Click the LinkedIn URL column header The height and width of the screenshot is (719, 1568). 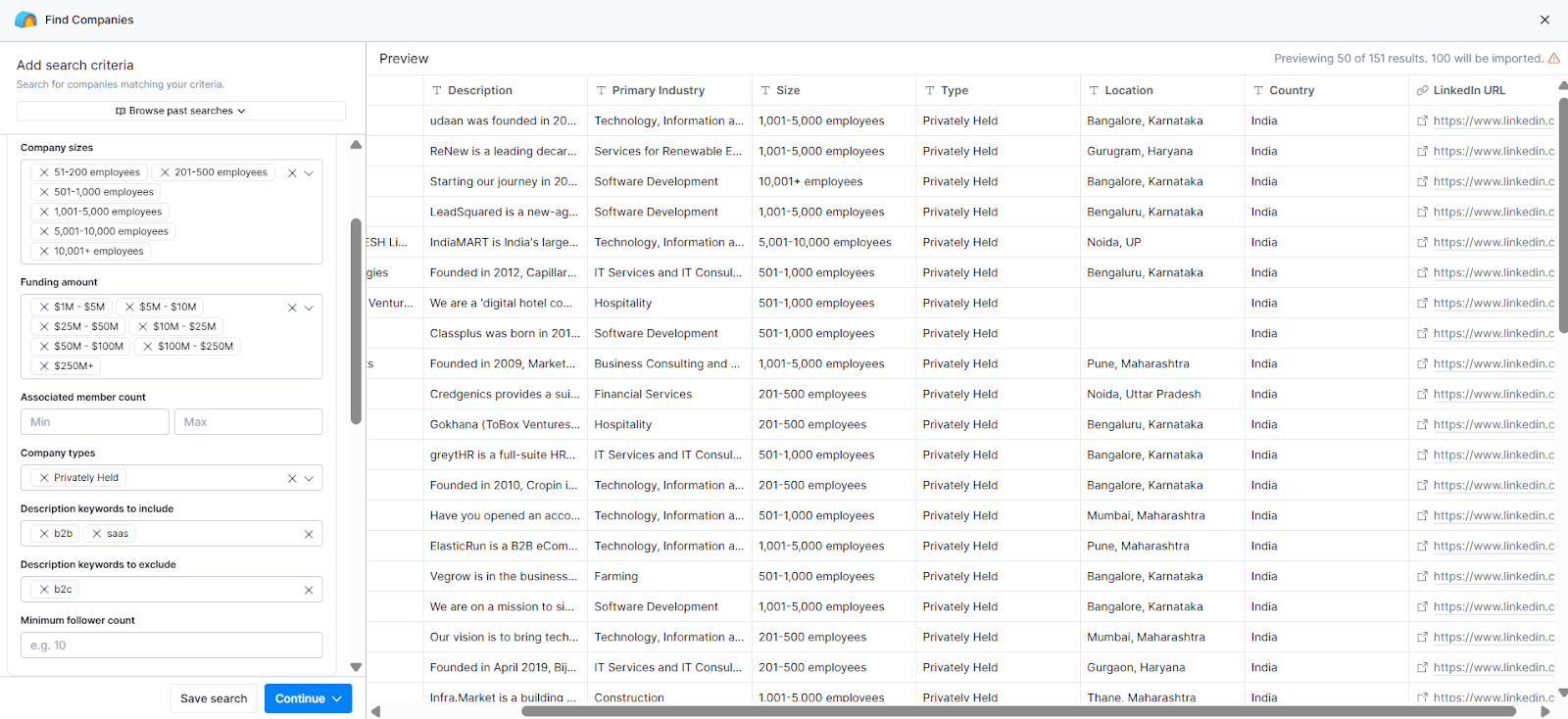tap(1482, 90)
